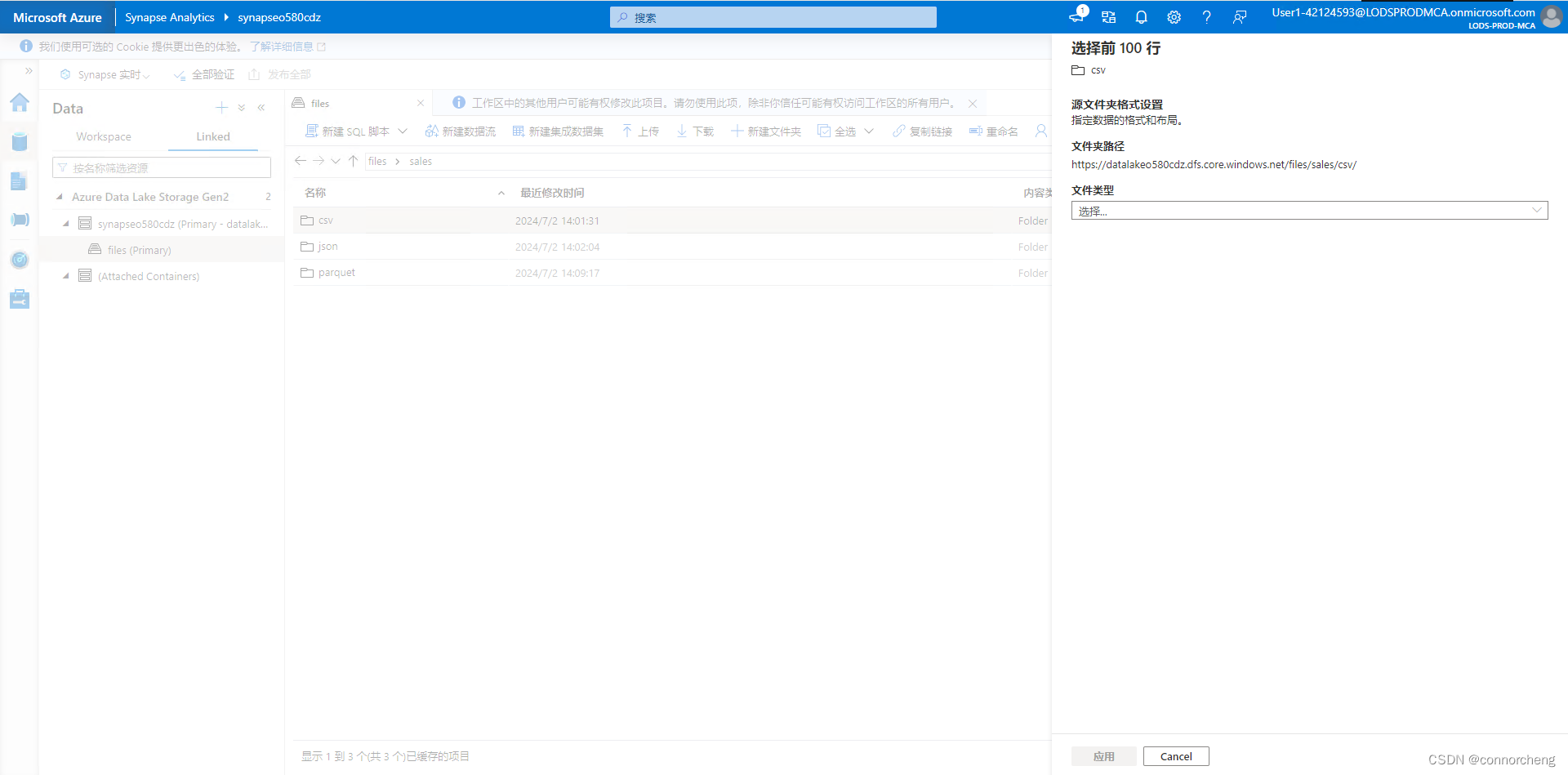Navigate back with left arrow
Viewport: 1568px width, 775px height.
(x=301, y=161)
